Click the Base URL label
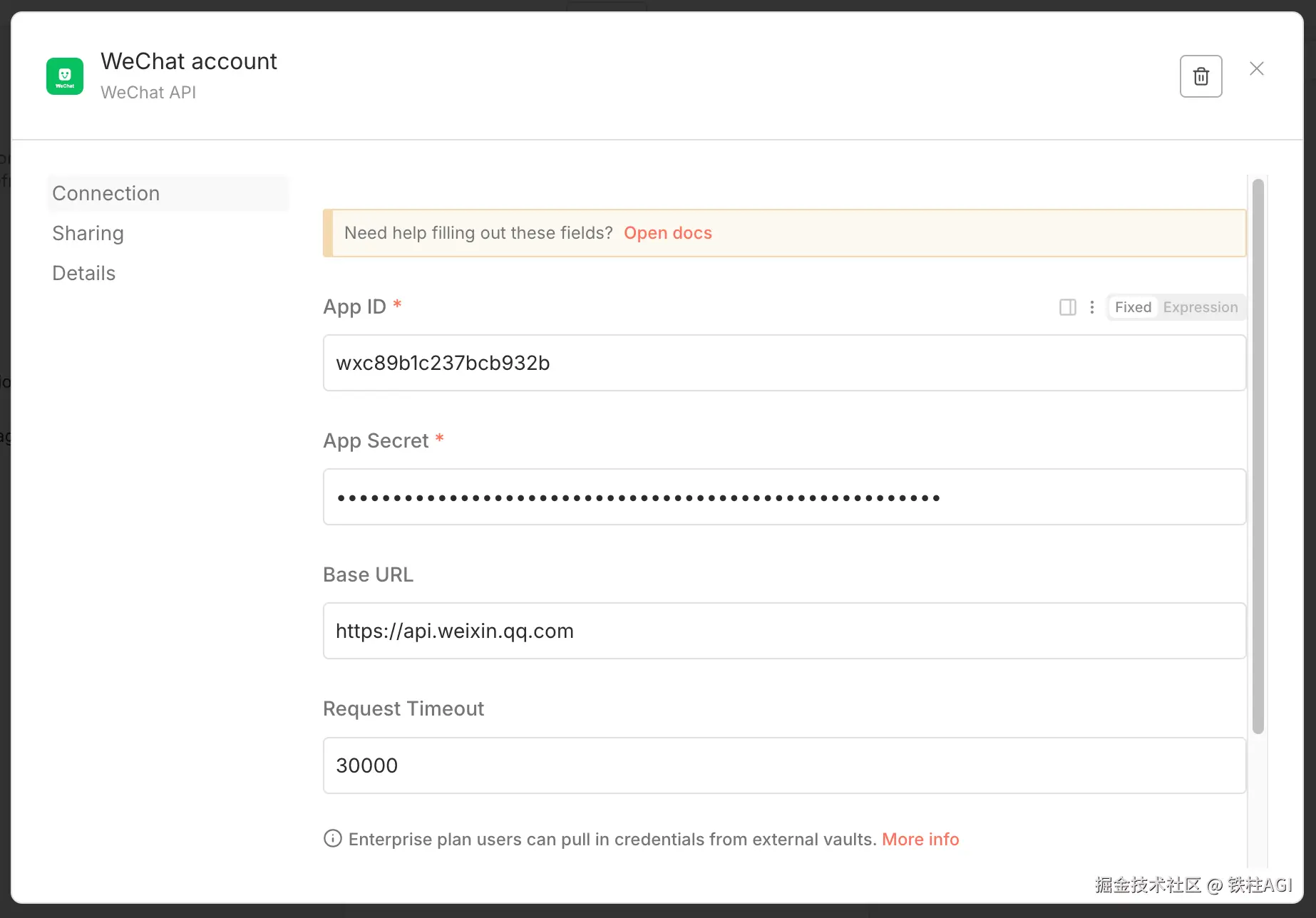Screen dimensions: 1316x918 tap(368, 574)
